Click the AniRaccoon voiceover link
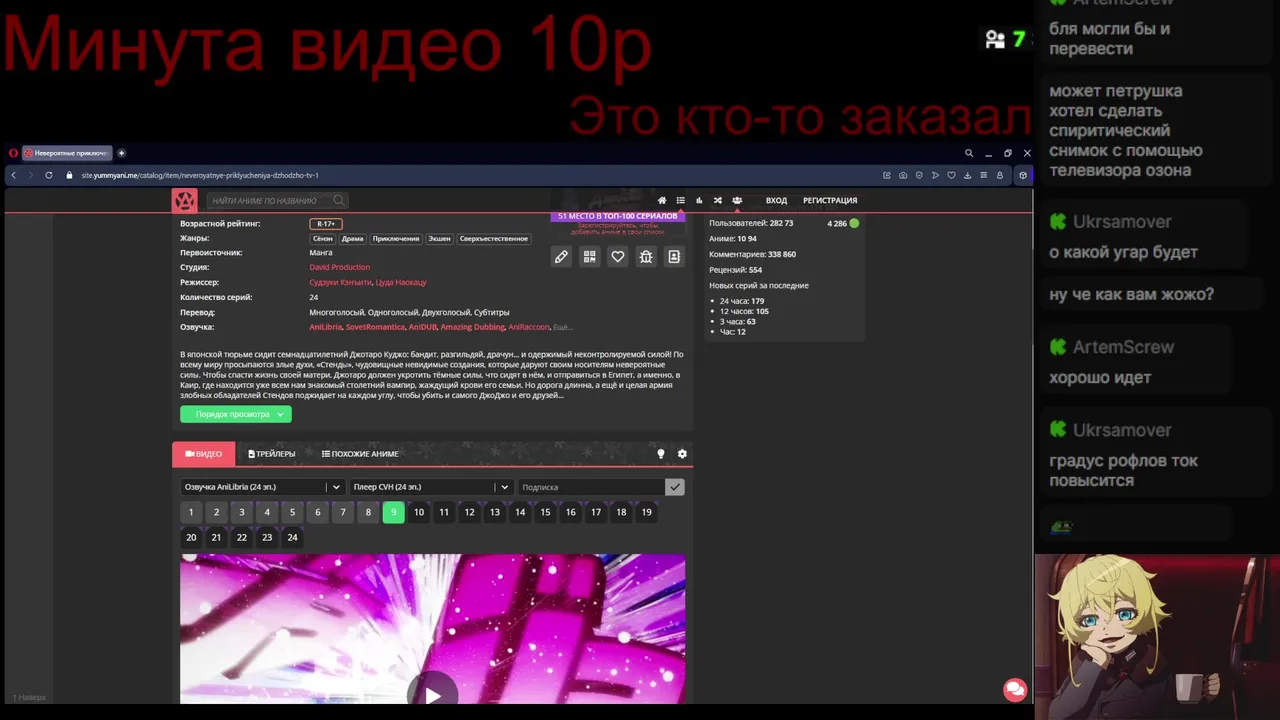 click(528, 327)
